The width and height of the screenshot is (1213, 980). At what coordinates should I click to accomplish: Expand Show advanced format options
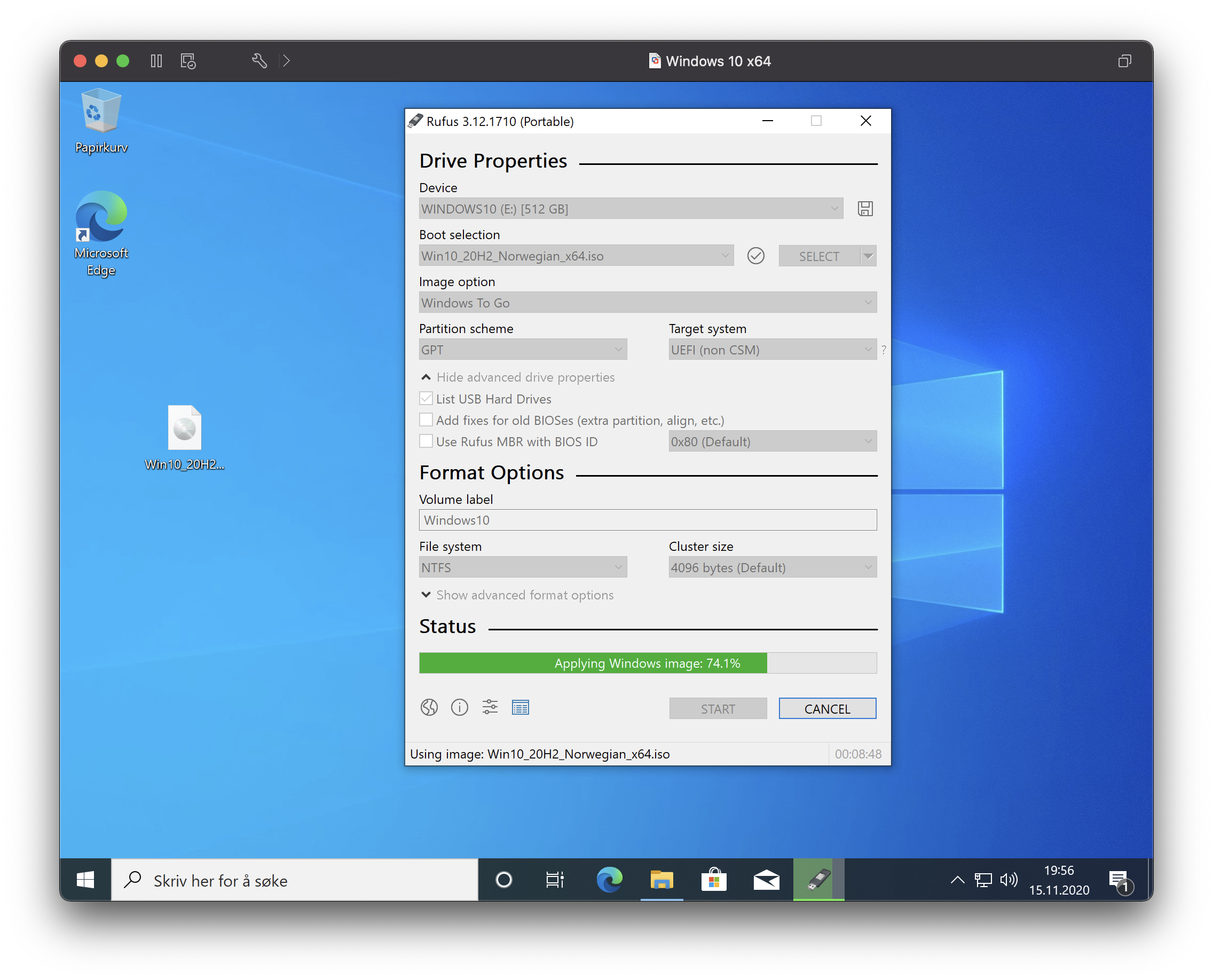517,595
